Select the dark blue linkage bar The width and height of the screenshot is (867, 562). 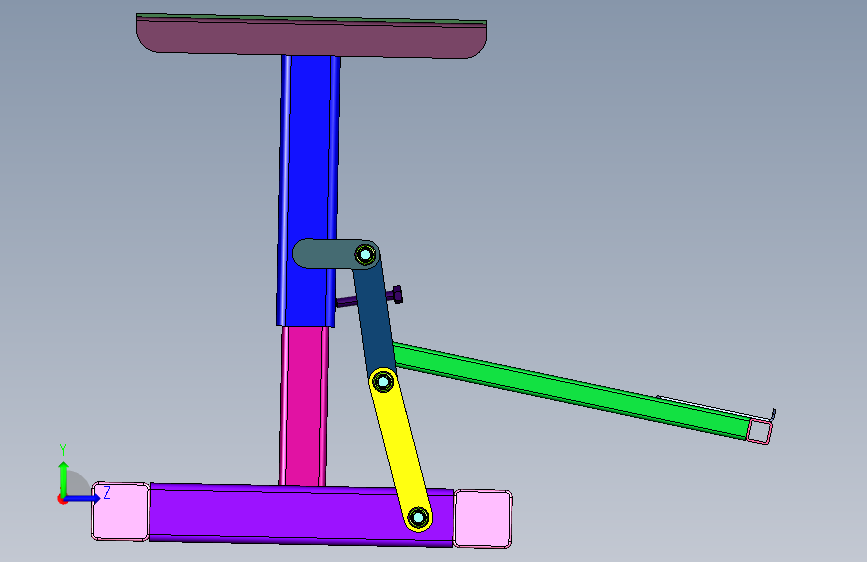(374, 321)
